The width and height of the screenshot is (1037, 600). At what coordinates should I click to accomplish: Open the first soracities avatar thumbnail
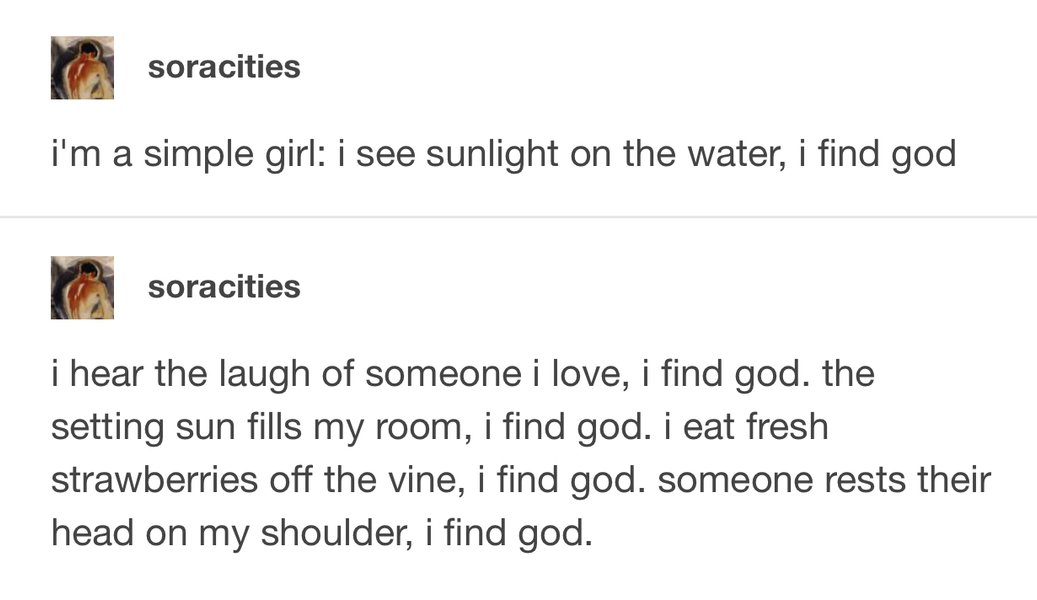click(x=82, y=67)
